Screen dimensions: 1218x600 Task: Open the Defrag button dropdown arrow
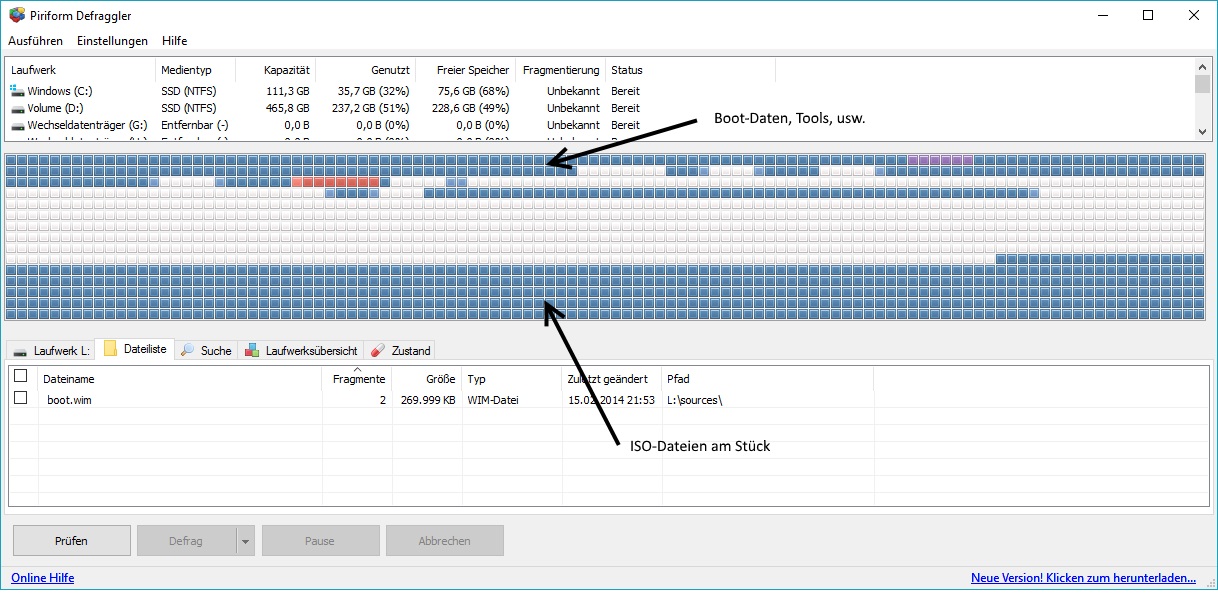[246, 541]
